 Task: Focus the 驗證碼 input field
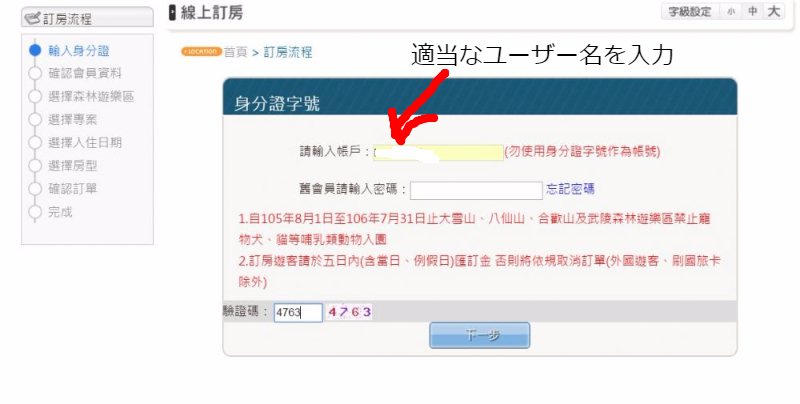click(298, 312)
